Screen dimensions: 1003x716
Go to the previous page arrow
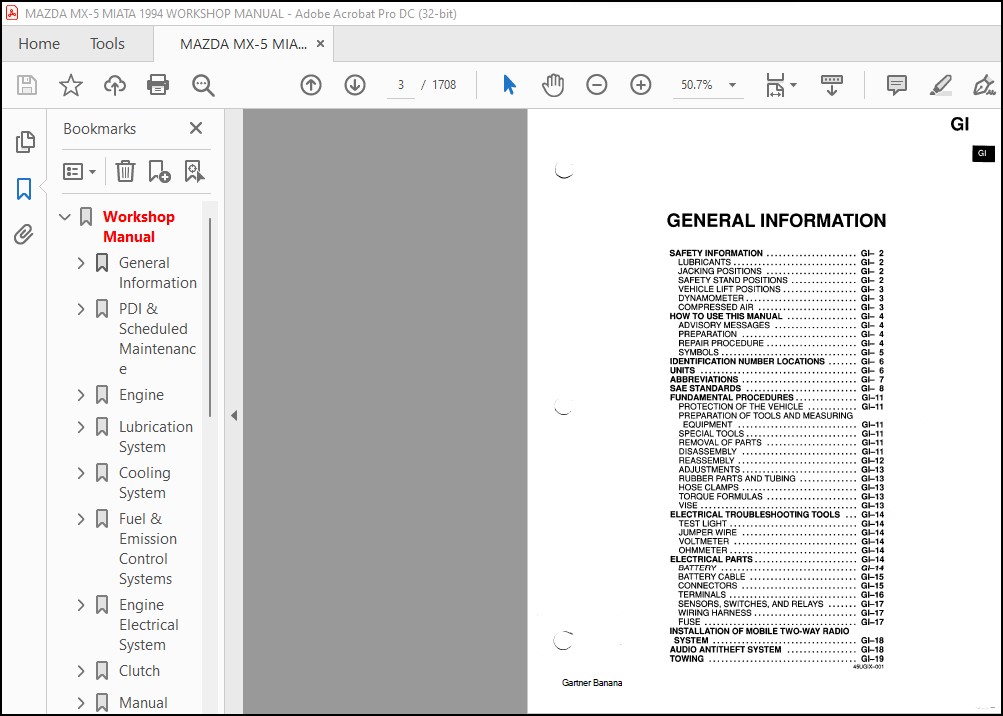[311, 85]
